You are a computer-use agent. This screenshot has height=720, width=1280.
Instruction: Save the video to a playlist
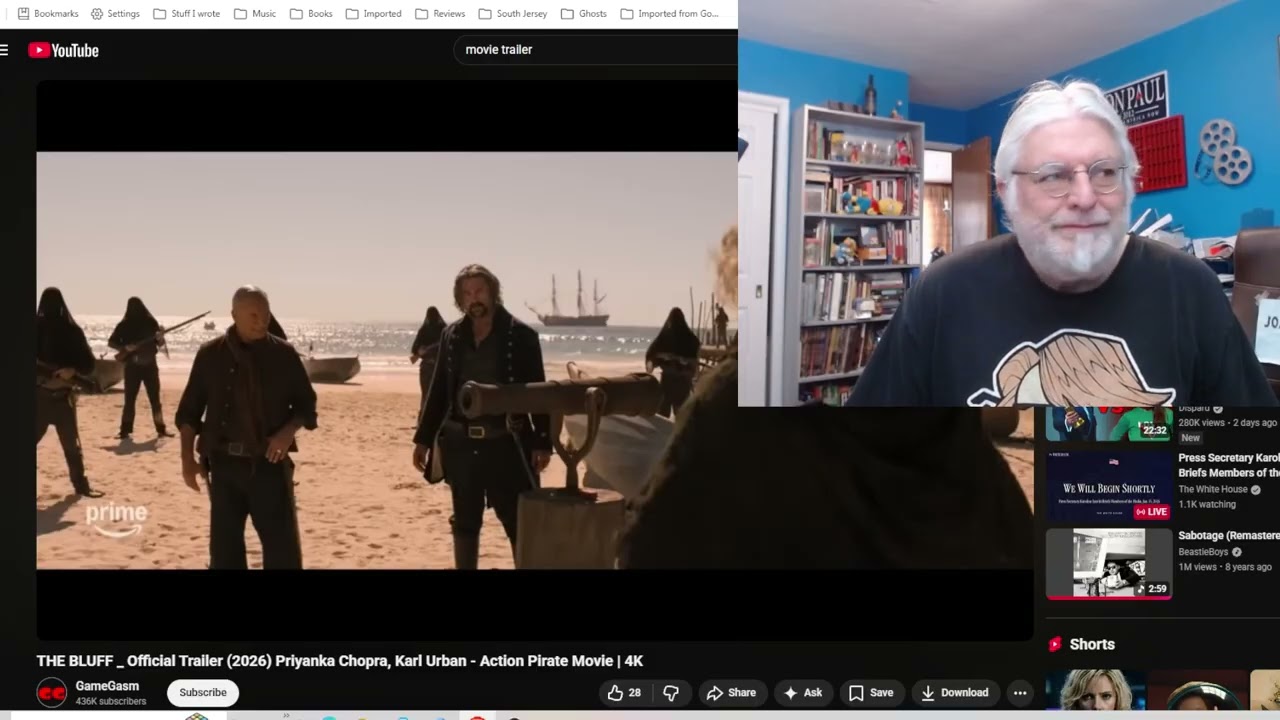point(870,692)
